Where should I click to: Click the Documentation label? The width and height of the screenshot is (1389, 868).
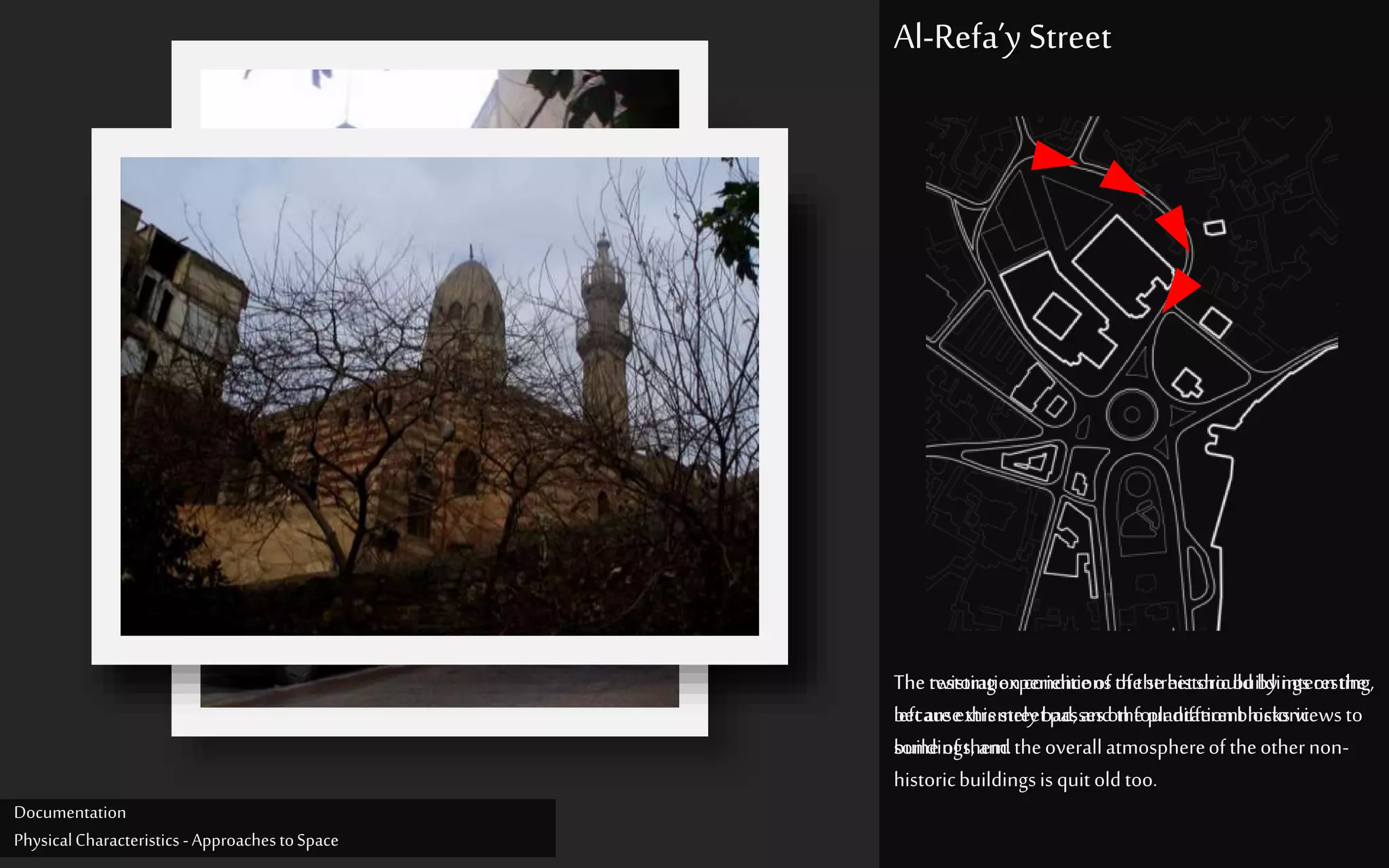[x=70, y=812]
